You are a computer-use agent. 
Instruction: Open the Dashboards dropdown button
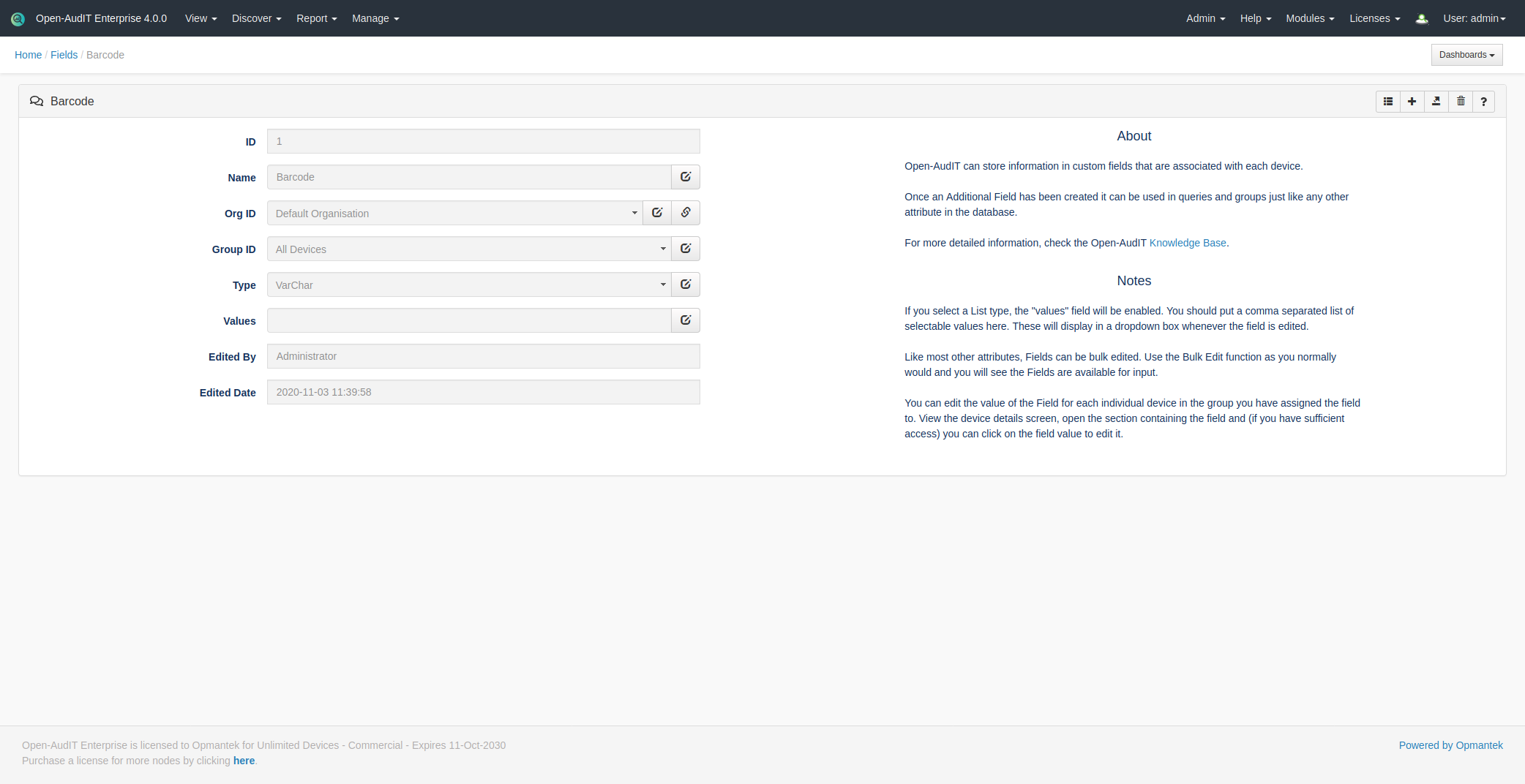(x=1466, y=55)
